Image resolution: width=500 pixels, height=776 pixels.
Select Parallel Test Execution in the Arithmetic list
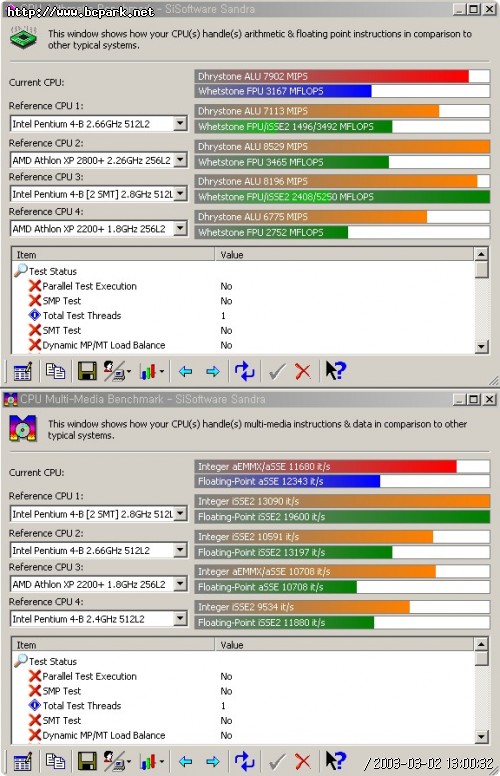coord(89,286)
